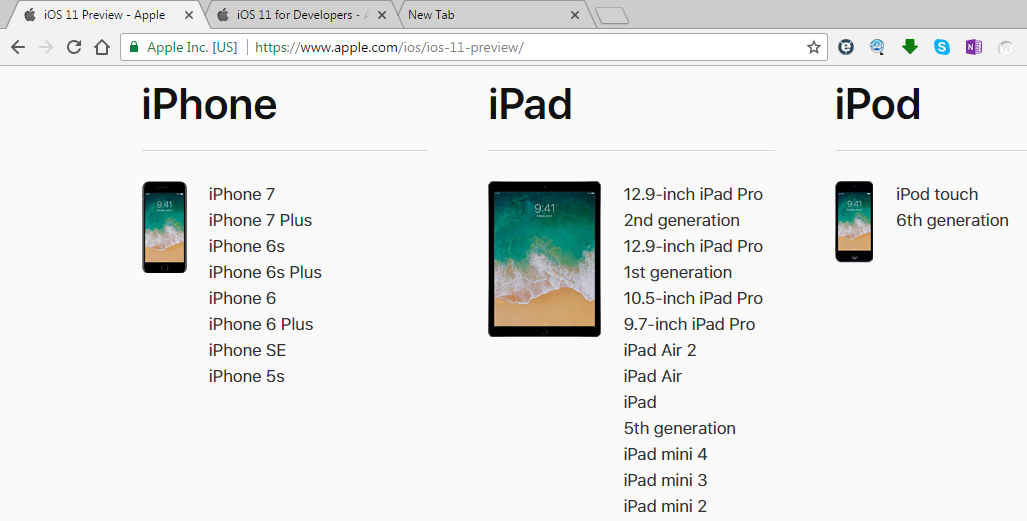Close the New Tab tab

point(574,14)
